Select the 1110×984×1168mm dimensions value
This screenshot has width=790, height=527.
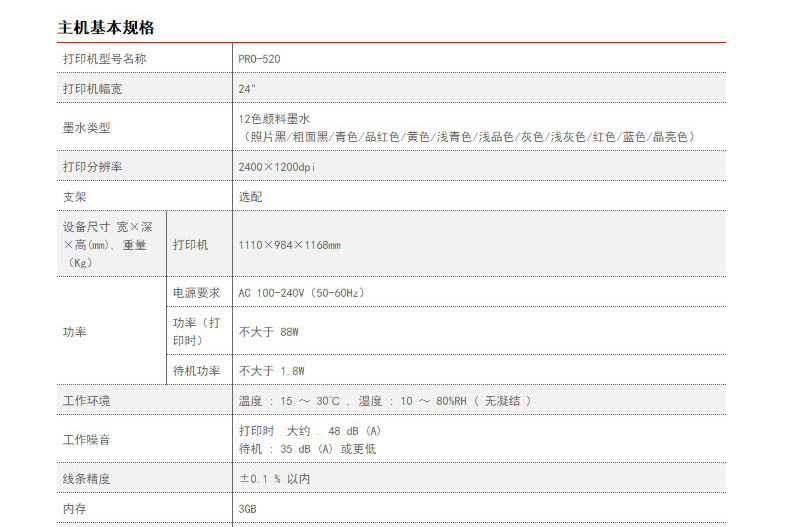click(289, 245)
